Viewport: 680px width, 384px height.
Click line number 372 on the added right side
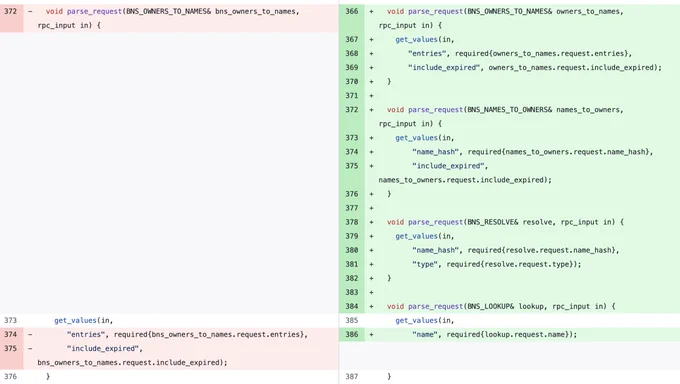[x=352, y=110]
